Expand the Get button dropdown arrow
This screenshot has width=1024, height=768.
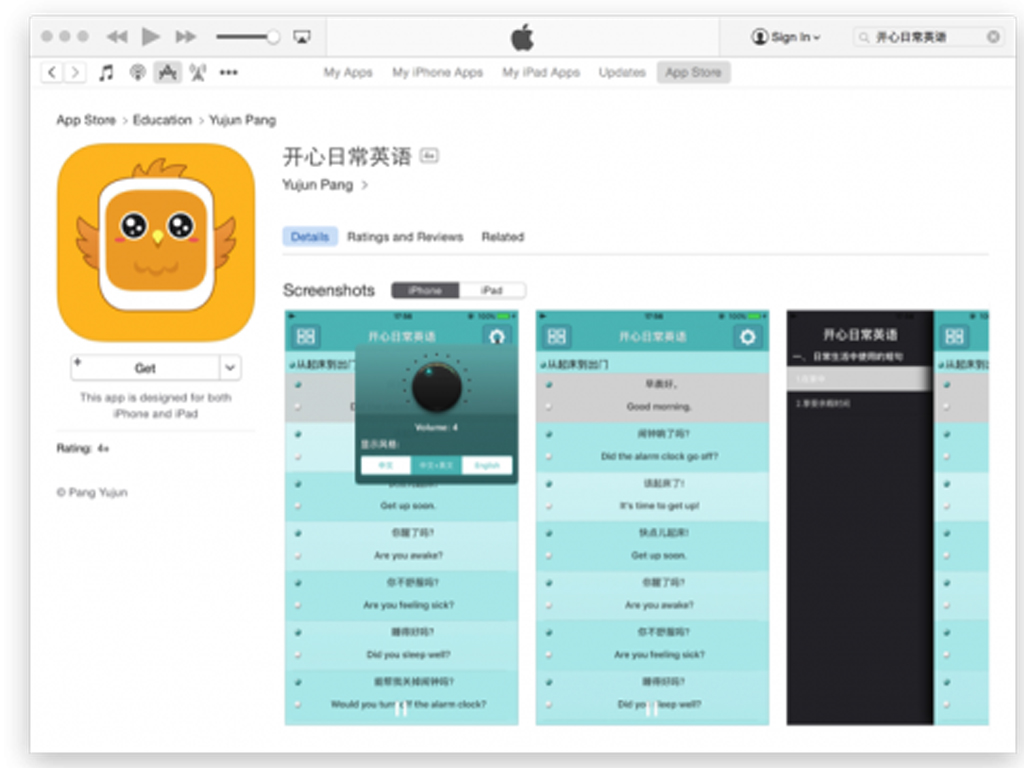click(230, 368)
